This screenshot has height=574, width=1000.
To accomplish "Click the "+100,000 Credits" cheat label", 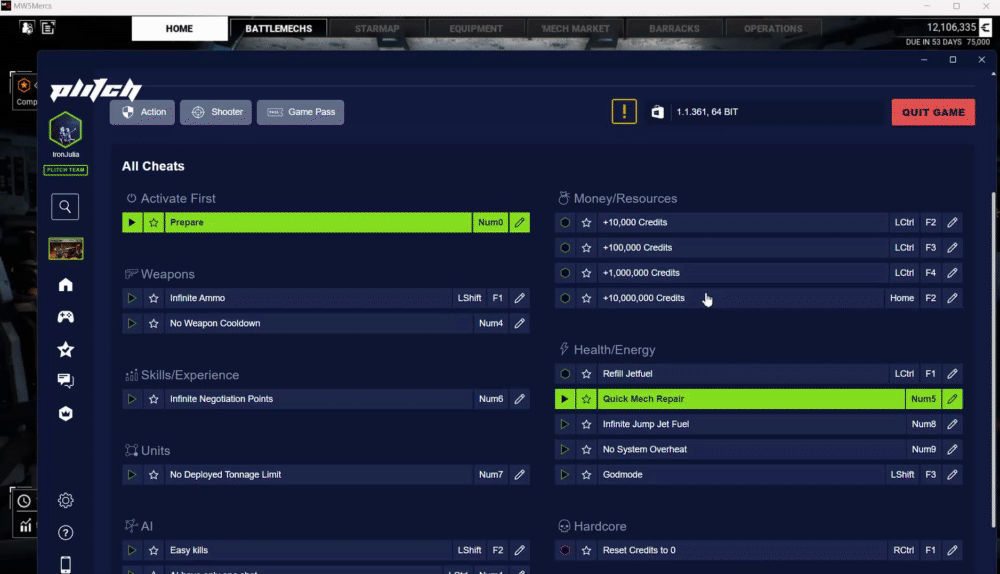I will tap(637, 247).
